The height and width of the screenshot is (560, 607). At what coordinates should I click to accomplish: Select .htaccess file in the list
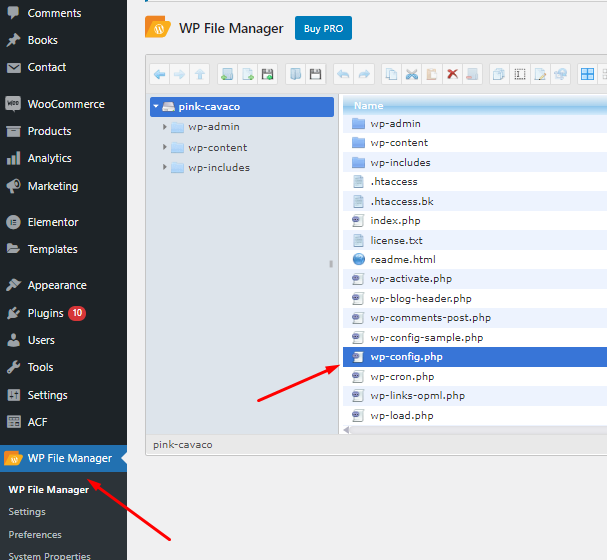coord(475,182)
